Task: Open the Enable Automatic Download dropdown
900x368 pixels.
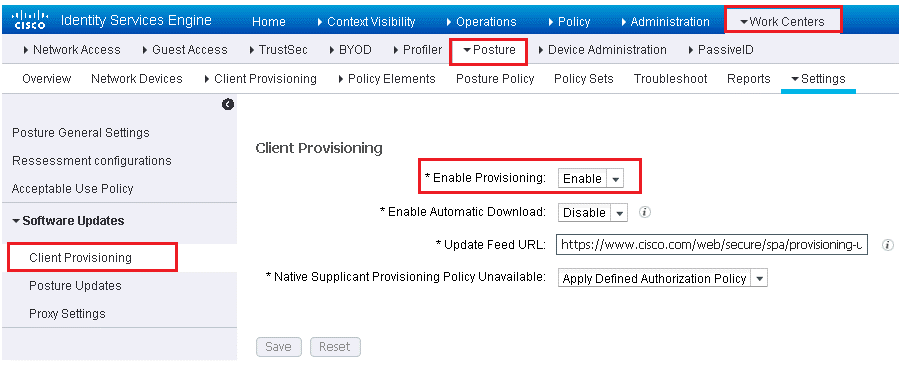Action: tap(593, 212)
